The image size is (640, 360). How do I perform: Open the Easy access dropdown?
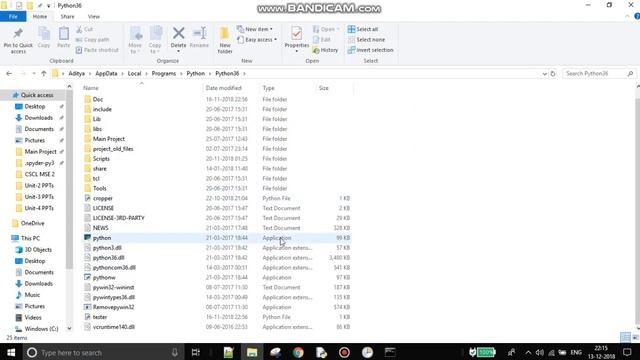(257, 40)
